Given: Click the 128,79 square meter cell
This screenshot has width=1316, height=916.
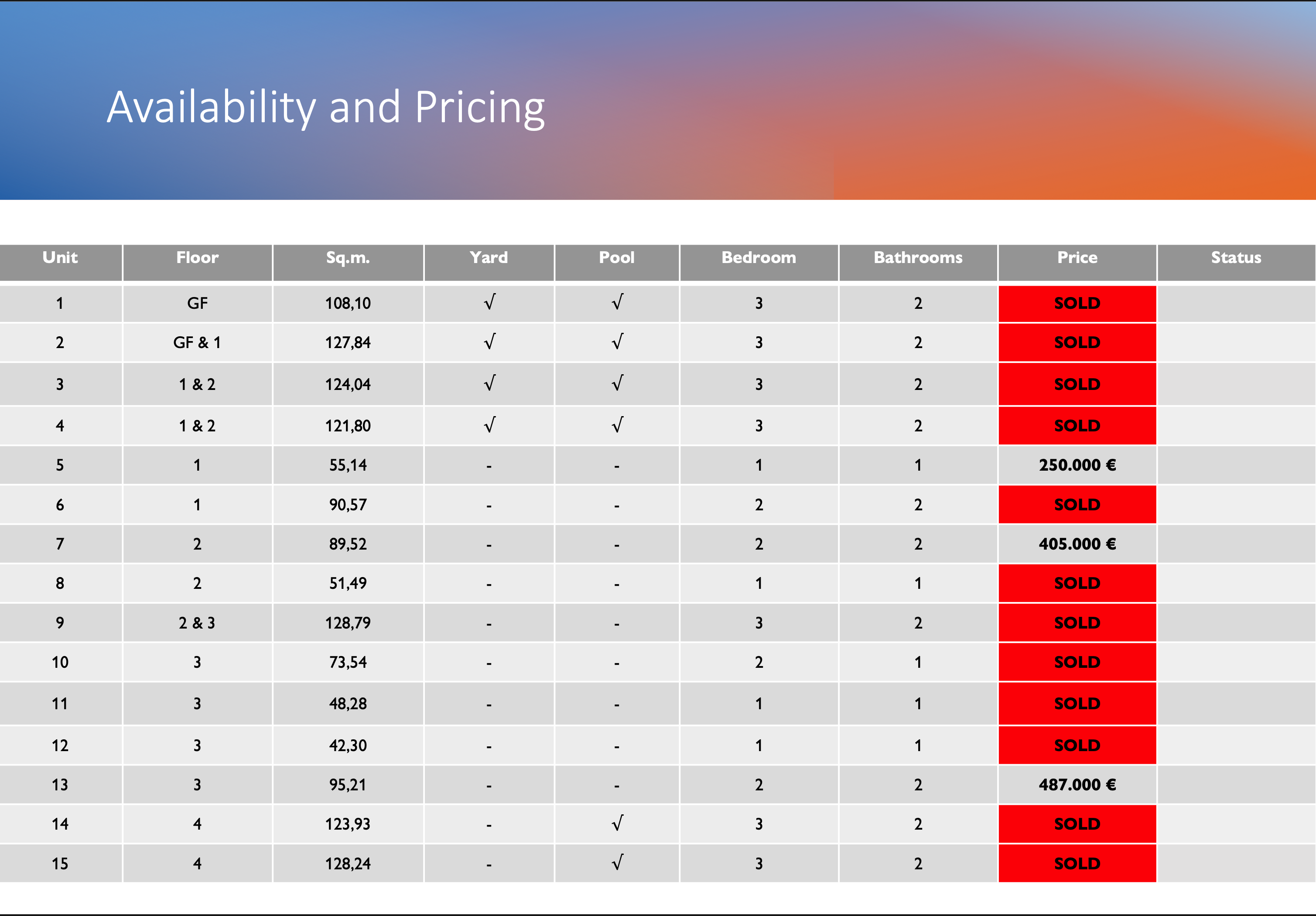Looking at the screenshot, I should pos(348,622).
